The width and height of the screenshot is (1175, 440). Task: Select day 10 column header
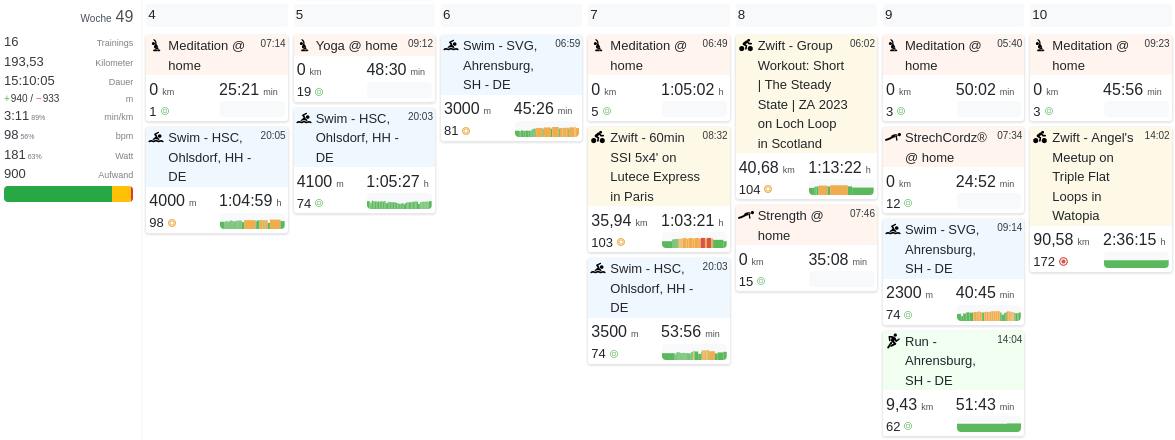tap(1100, 15)
